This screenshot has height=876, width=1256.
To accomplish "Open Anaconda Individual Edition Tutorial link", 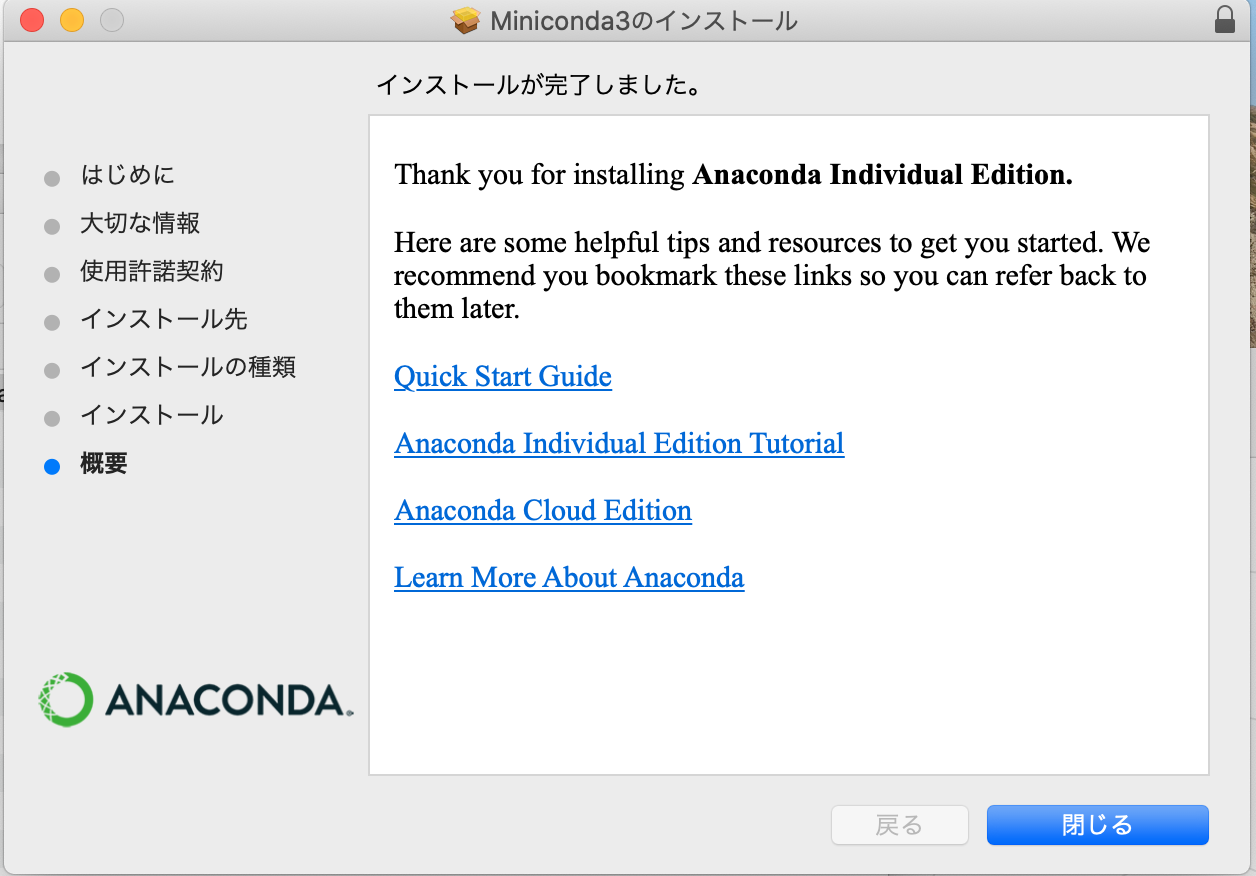I will (x=619, y=444).
